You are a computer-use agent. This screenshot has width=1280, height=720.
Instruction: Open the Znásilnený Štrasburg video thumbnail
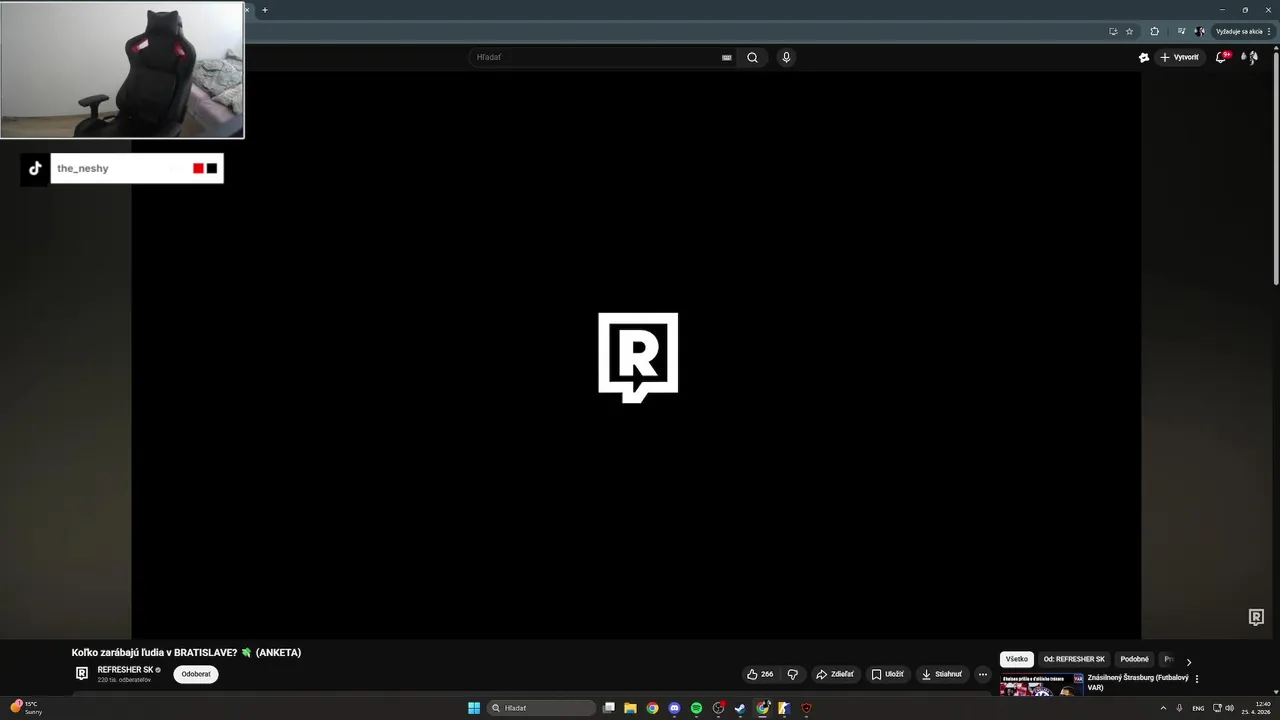1041,685
